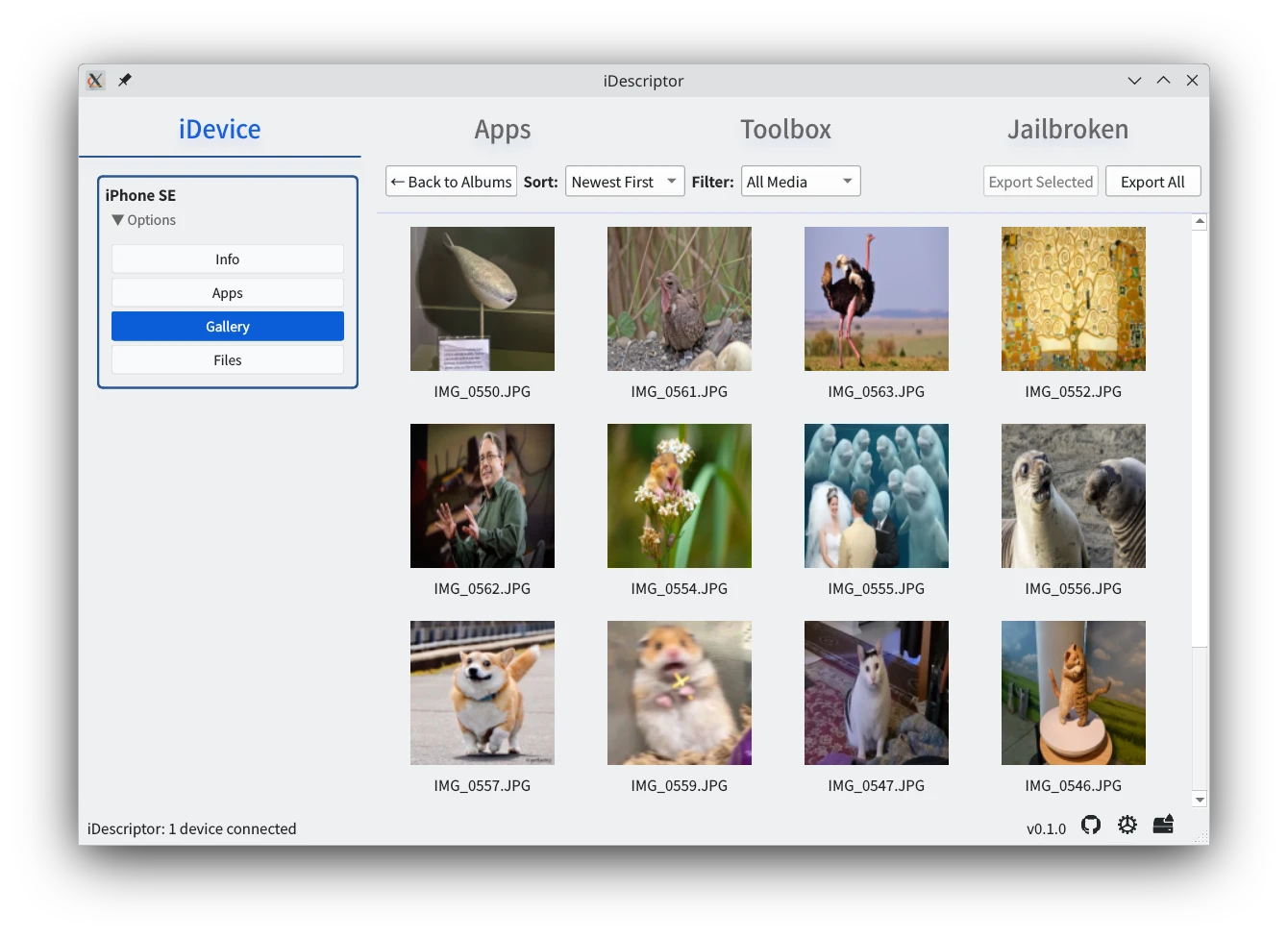Select the corgi thumbnail IMG_0557.JPG

point(482,693)
